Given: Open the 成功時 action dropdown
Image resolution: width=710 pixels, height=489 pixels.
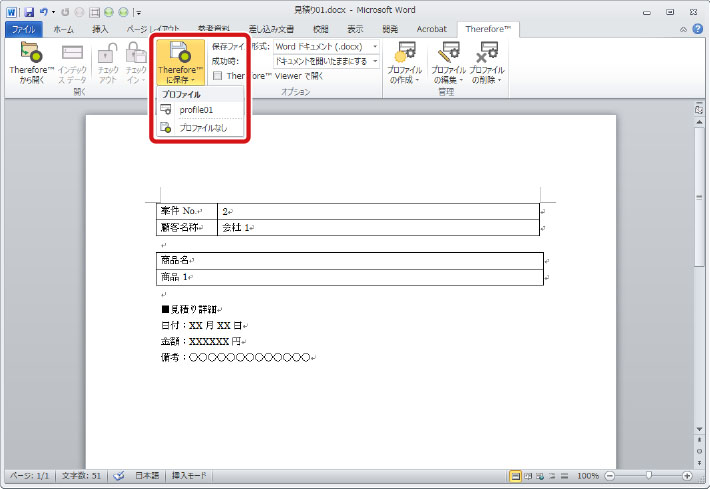Looking at the screenshot, I should coord(375,62).
